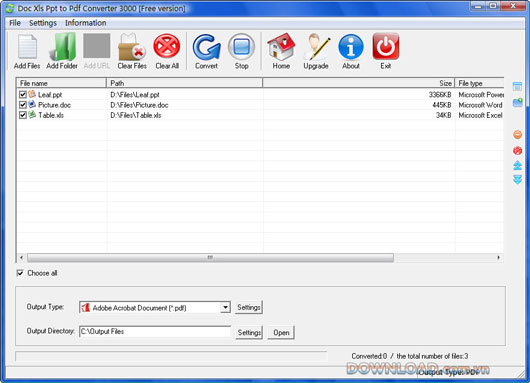Open the Settings menu
This screenshot has width=530, height=383.
click(x=43, y=23)
